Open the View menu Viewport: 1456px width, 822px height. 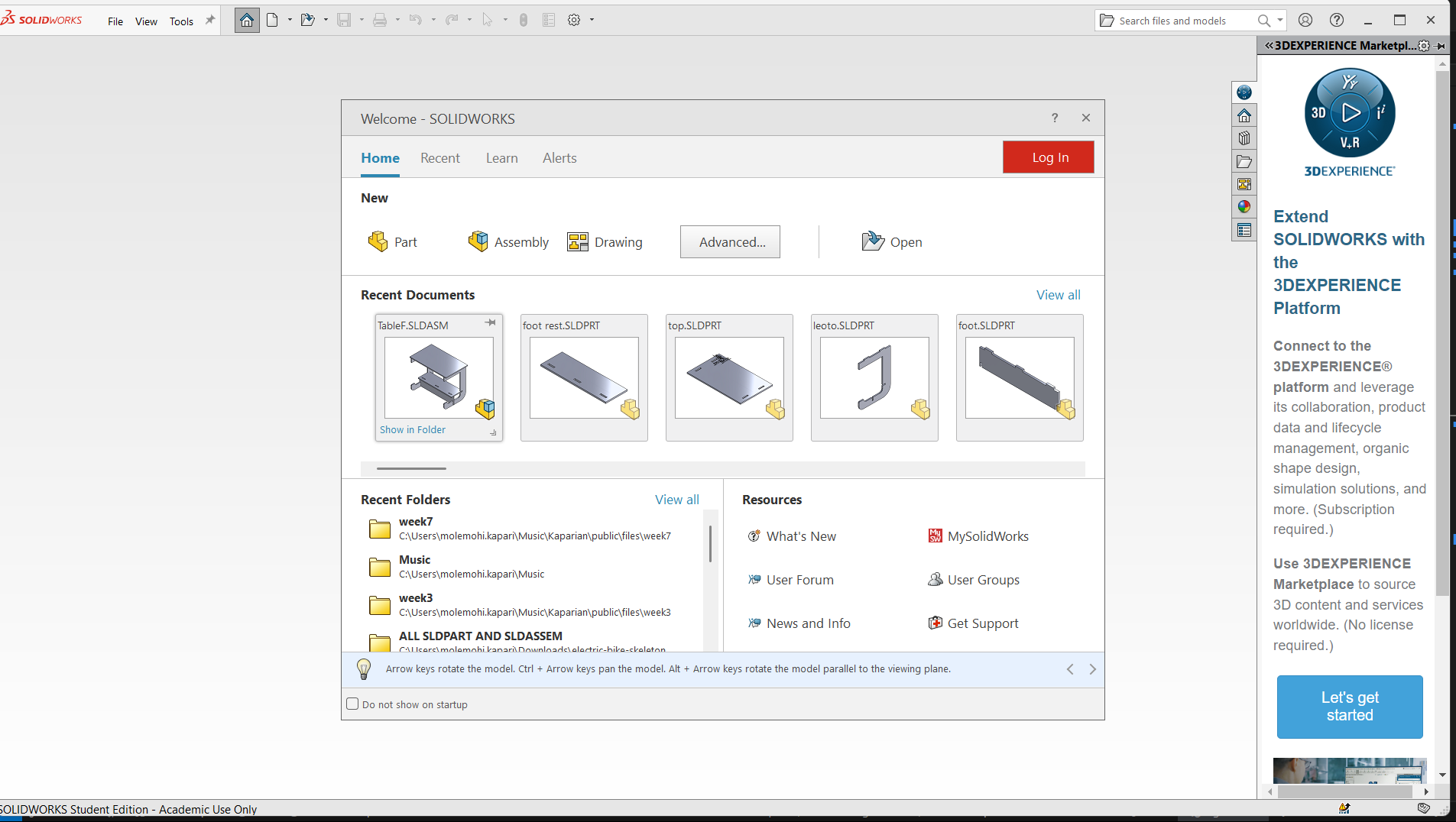(x=146, y=21)
